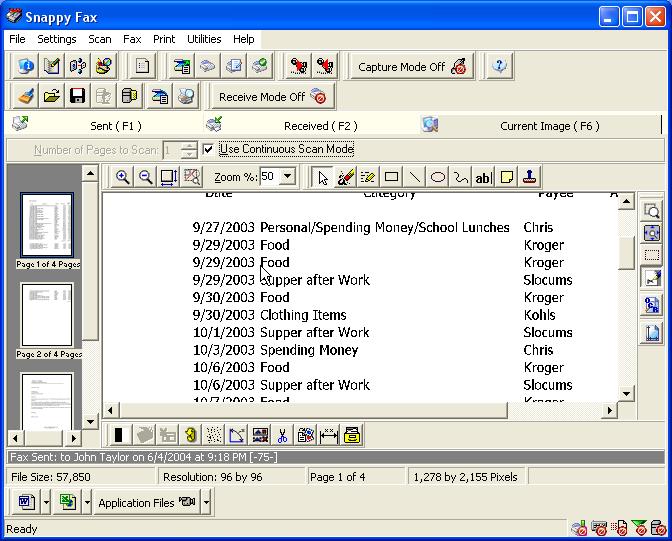Image resolution: width=672 pixels, height=541 pixels.
Task: Open the Fax menu
Action: 132,39
